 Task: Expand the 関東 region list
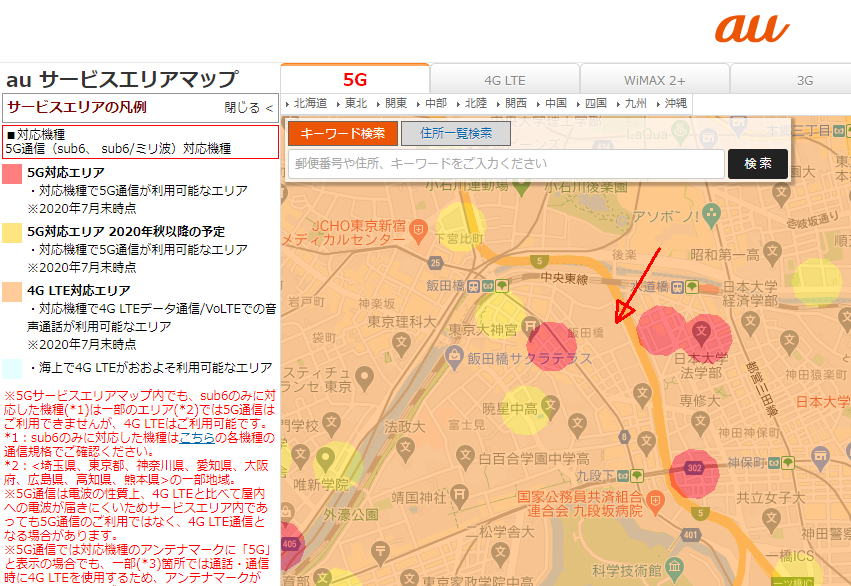point(395,103)
